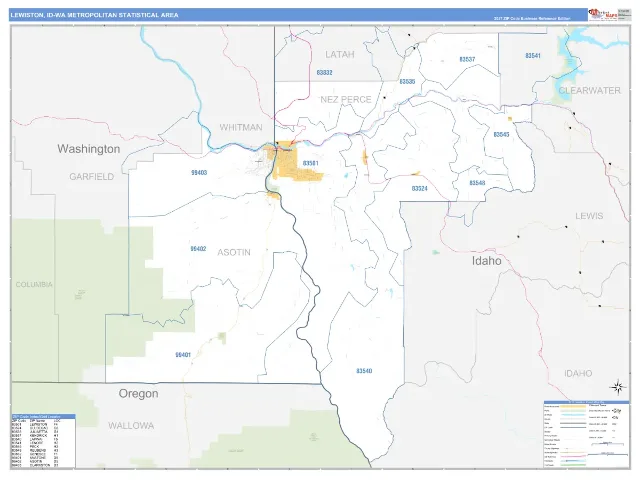
Task: Click ZIP code label "83832"
Action: (x=324, y=73)
